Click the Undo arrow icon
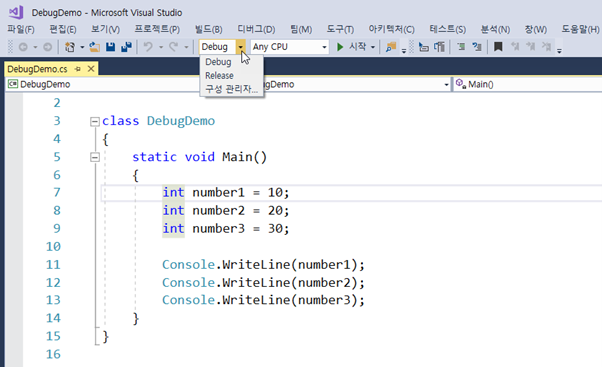Viewport: 602px width, 367px height. click(148, 47)
